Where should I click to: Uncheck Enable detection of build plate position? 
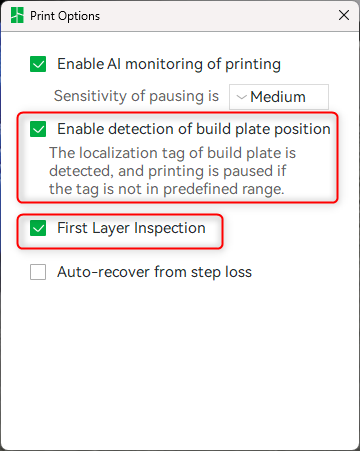tap(38, 129)
